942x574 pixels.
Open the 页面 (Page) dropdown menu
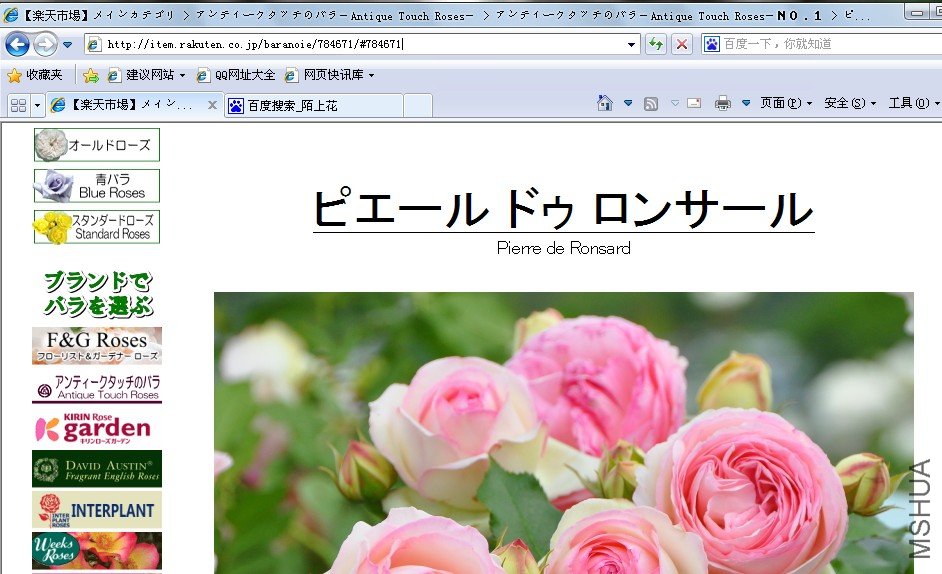[x=785, y=103]
